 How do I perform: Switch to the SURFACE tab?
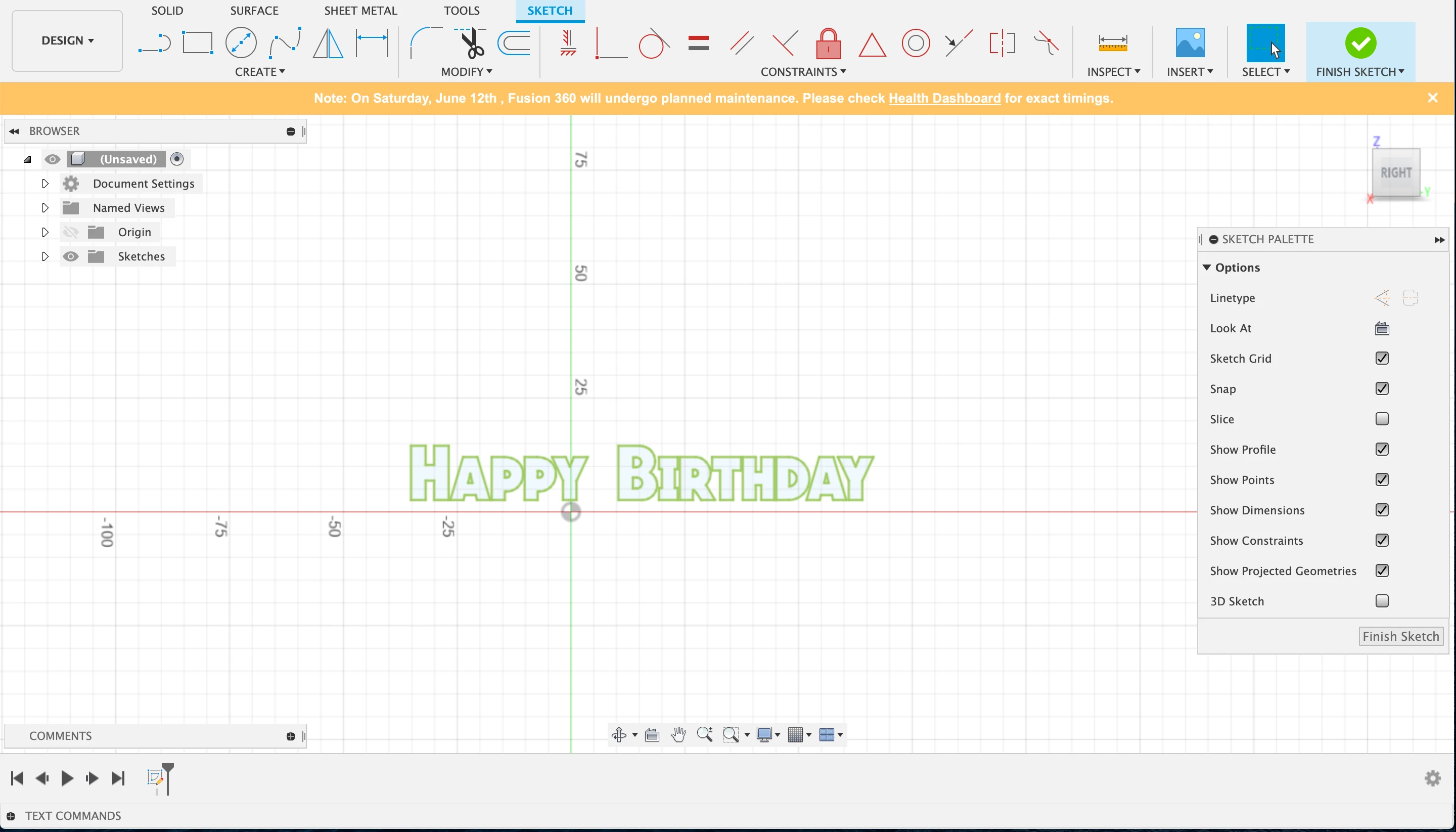pyautogui.click(x=254, y=10)
